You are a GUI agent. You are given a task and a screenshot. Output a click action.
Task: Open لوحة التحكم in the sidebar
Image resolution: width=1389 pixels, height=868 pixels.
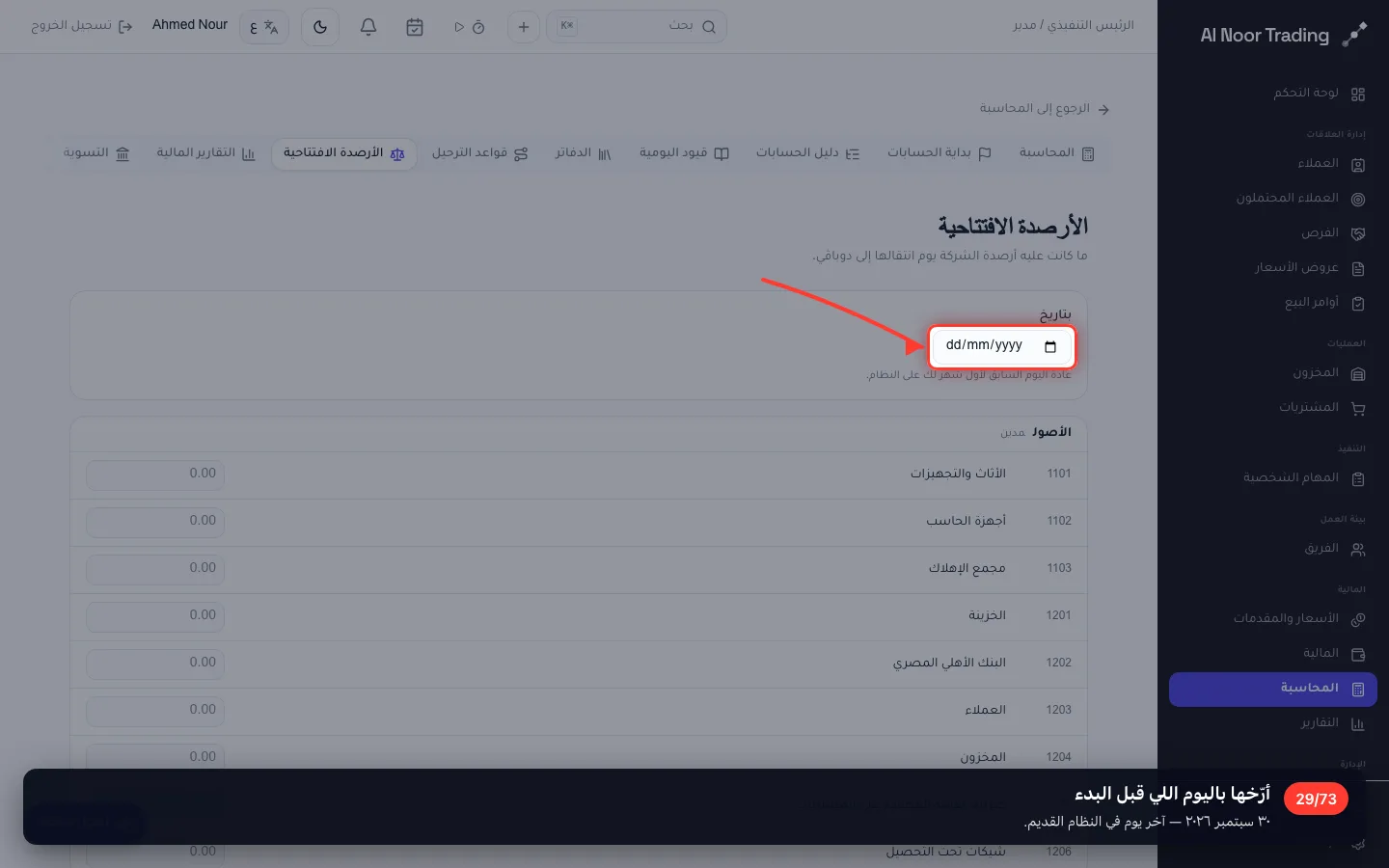pyautogui.click(x=1273, y=94)
